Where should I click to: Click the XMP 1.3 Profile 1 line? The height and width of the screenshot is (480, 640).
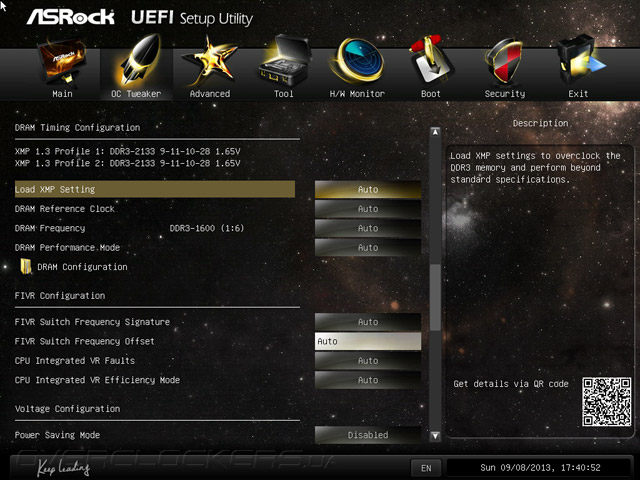[127, 151]
